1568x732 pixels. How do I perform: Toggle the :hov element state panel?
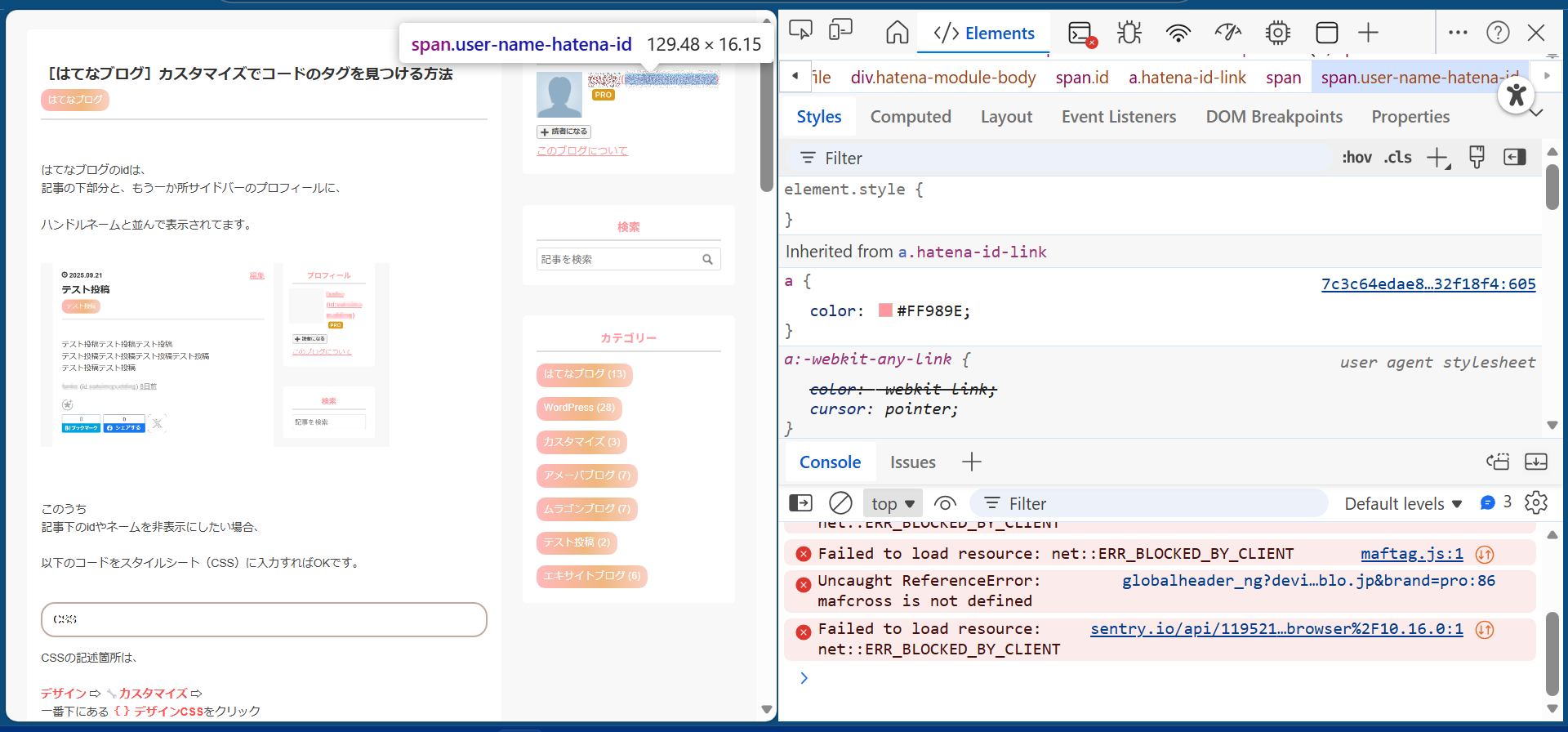coord(1356,158)
